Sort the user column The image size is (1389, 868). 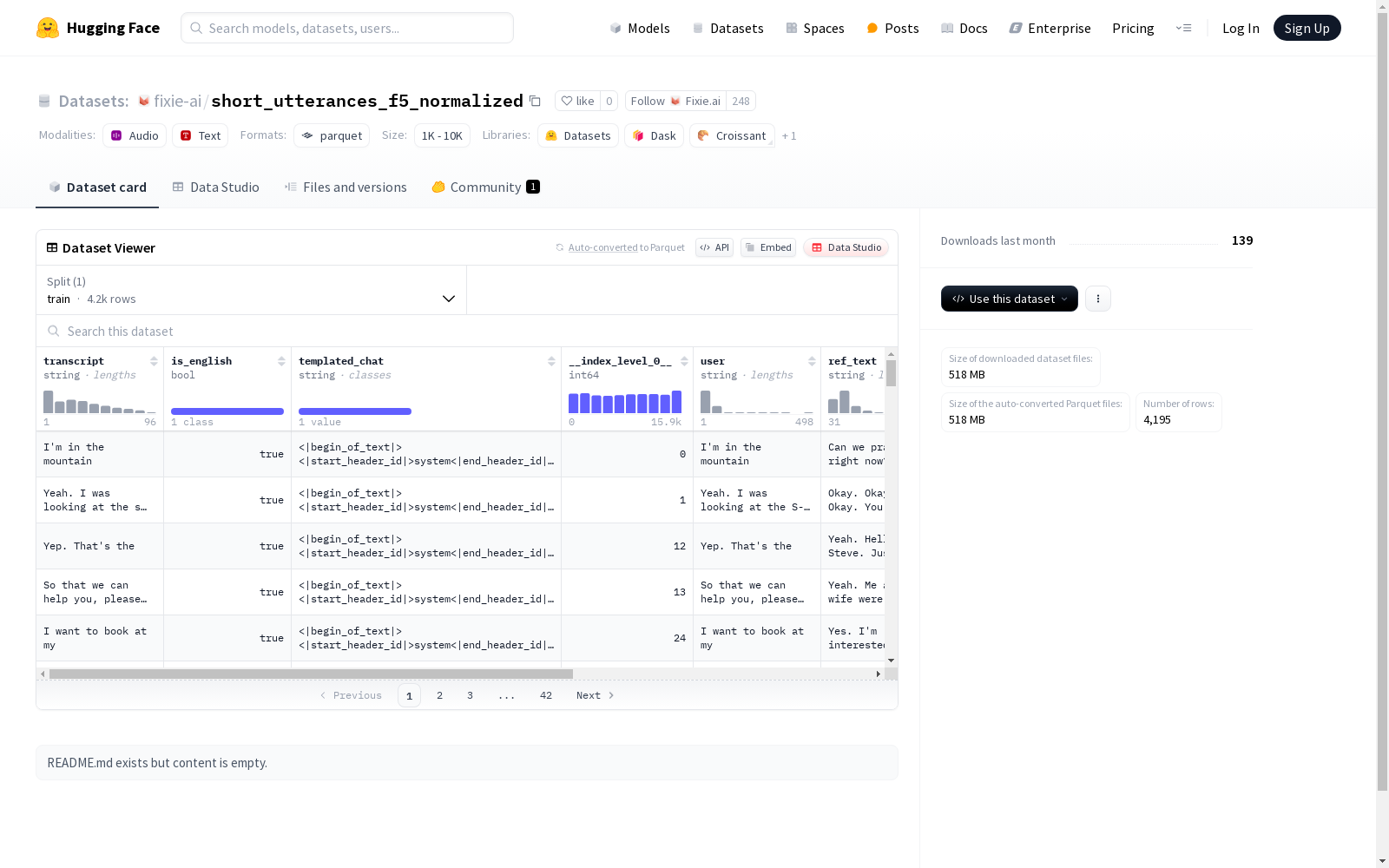pyautogui.click(x=812, y=361)
